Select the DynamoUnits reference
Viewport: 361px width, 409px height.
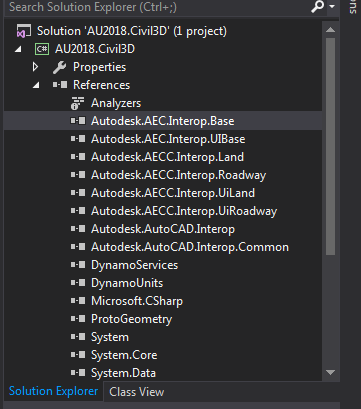click(127, 283)
